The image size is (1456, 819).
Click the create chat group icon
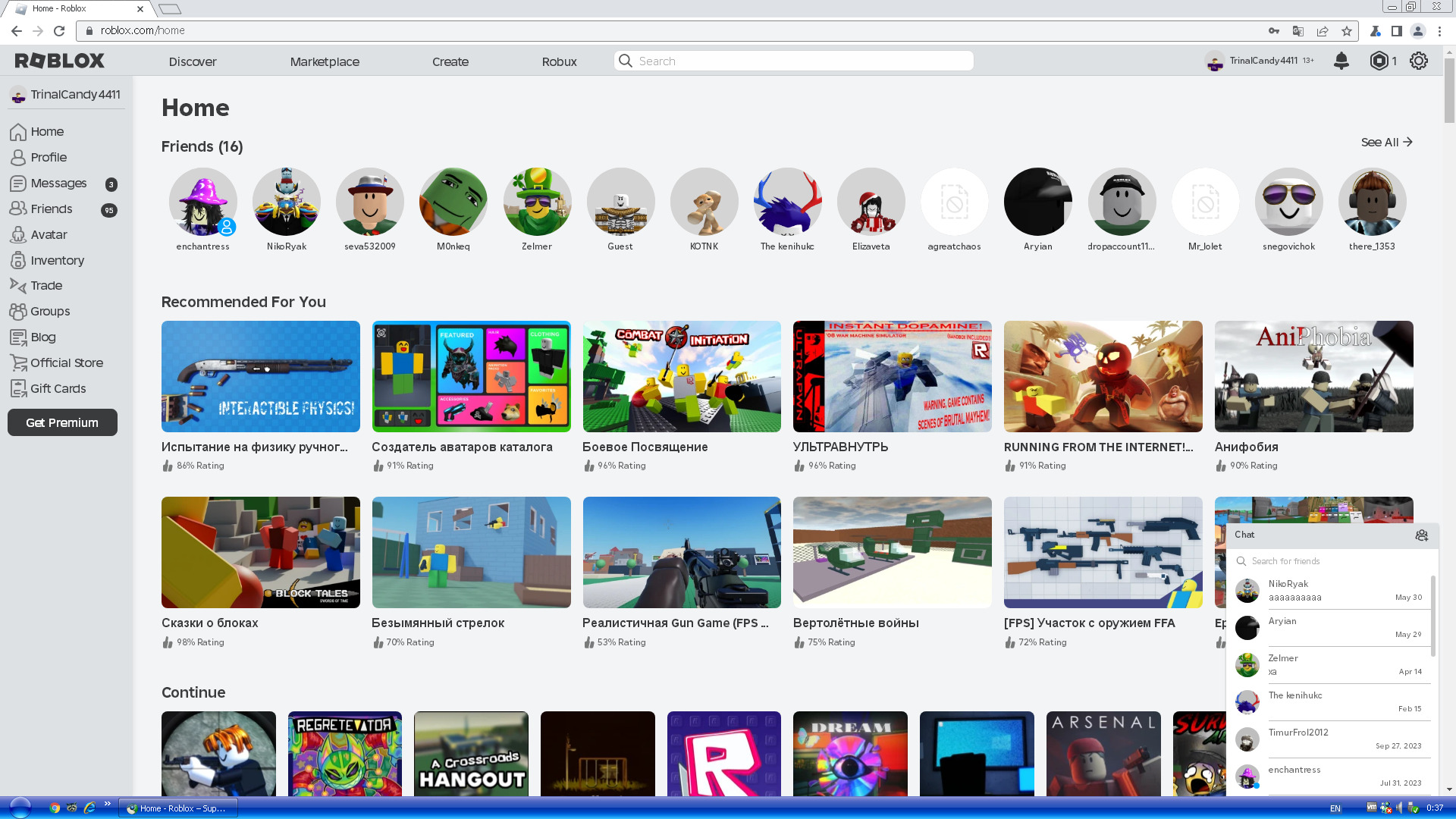(x=1421, y=535)
